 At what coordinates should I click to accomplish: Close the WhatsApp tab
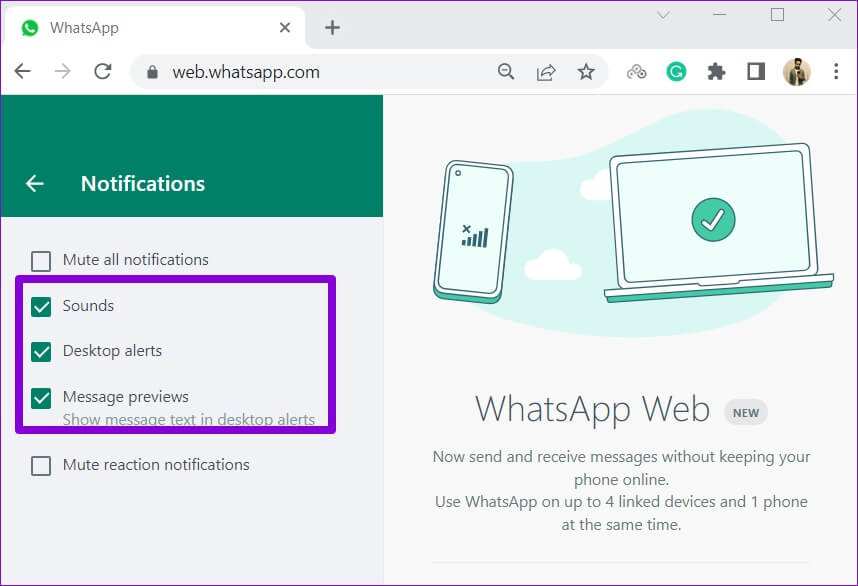(x=285, y=27)
